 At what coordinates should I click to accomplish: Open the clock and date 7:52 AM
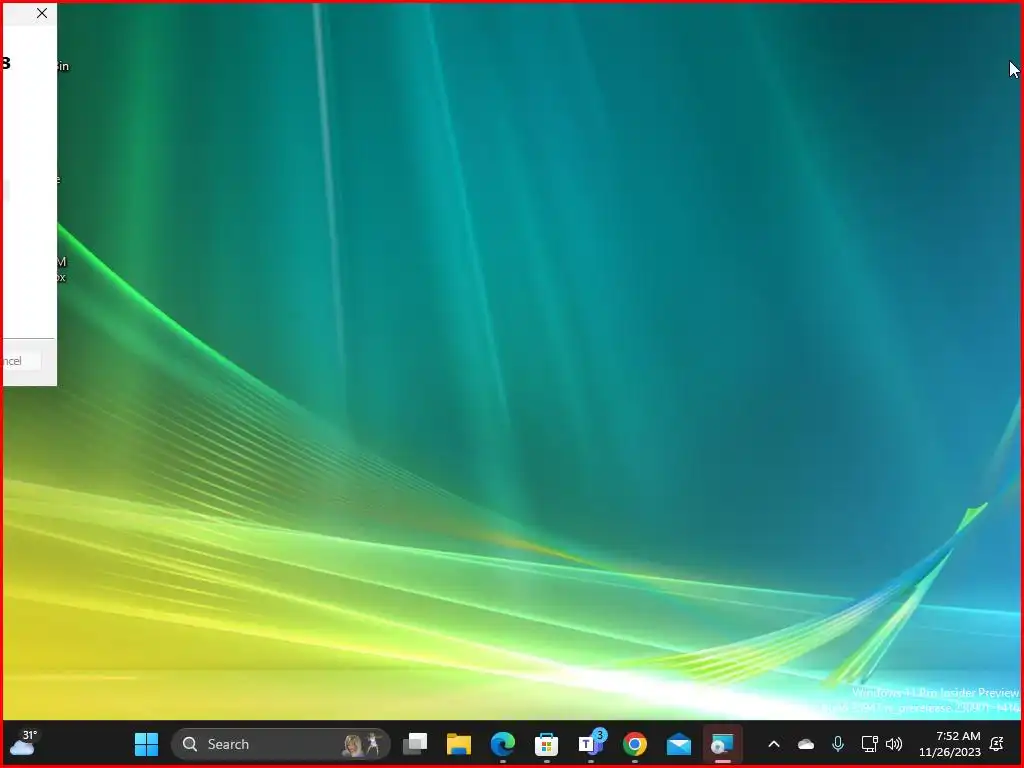(950, 744)
